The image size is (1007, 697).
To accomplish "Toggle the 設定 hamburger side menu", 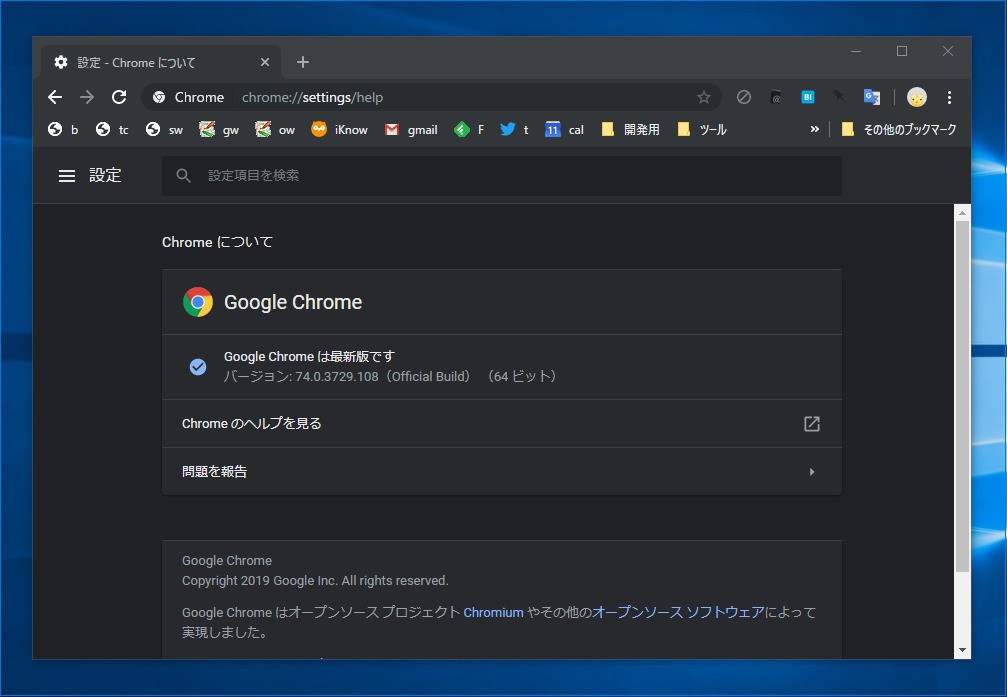I will tap(67, 176).
